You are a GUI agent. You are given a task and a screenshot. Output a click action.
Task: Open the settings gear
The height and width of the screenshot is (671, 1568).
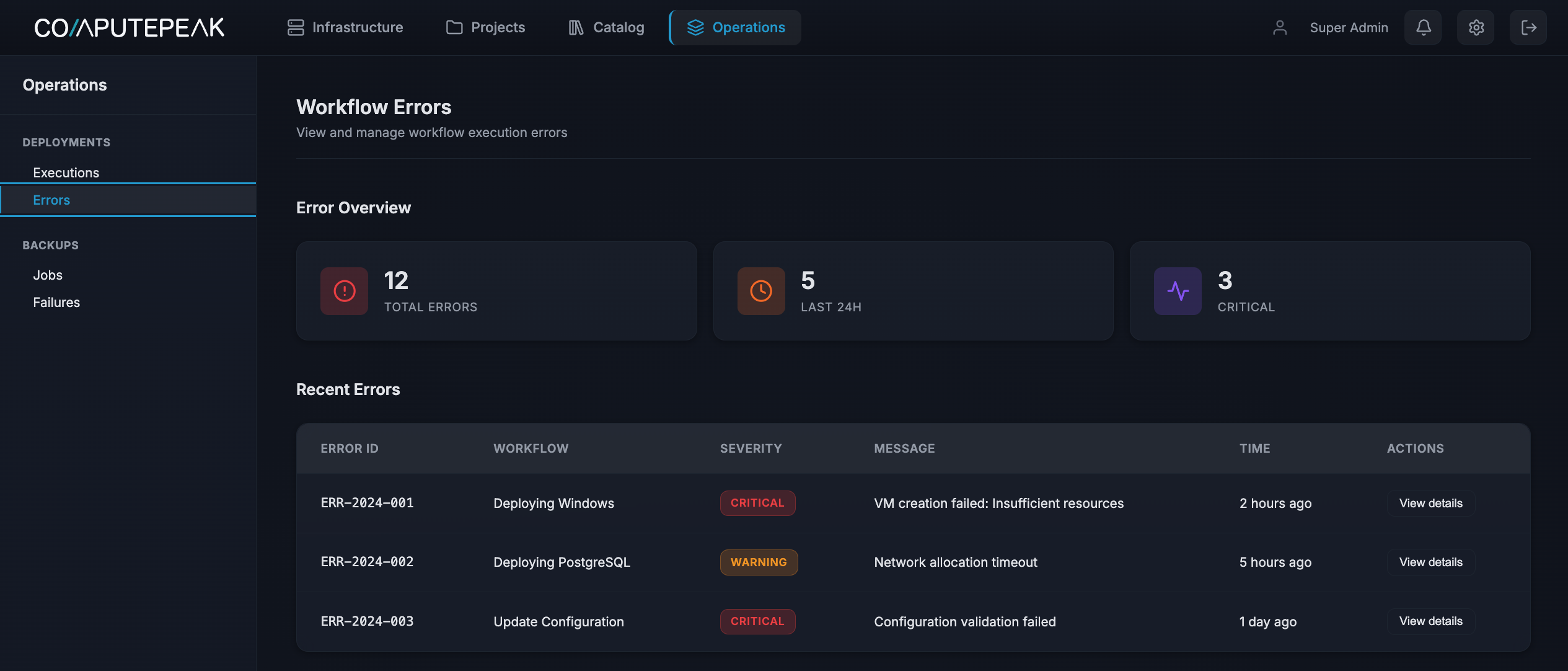point(1476,27)
